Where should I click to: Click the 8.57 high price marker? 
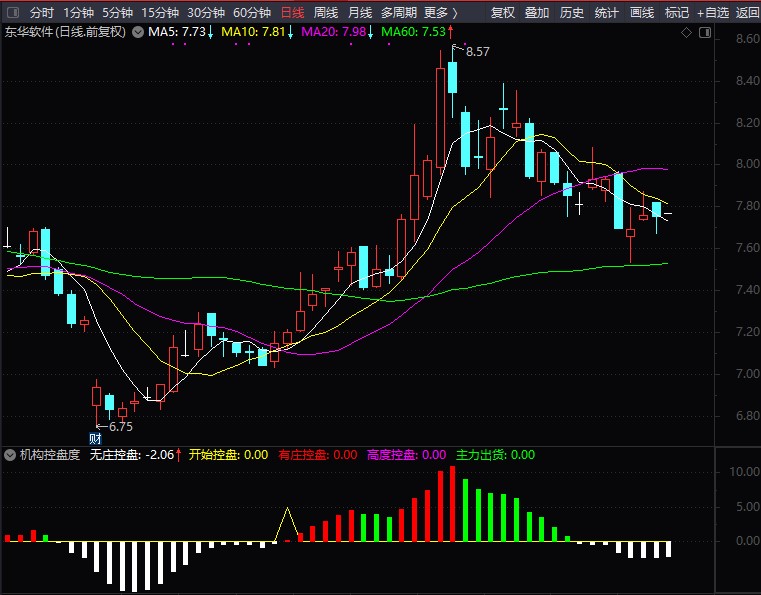coord(478,51)
